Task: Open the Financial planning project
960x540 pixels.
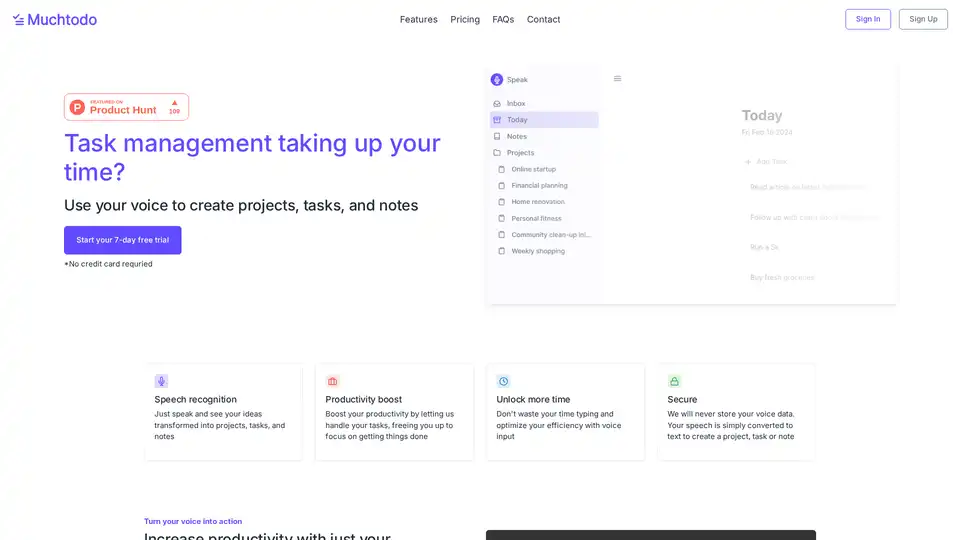Action: 539,185
